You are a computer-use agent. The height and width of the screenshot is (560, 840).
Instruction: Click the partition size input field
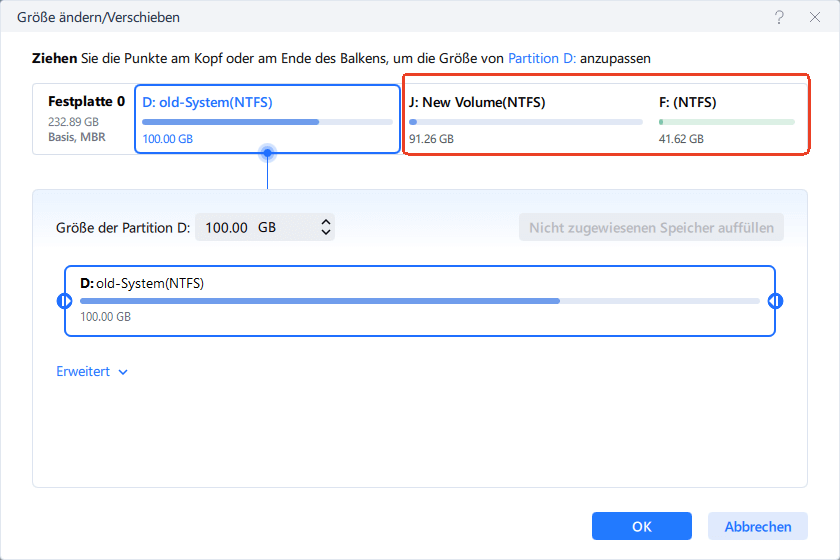(254, 228)
